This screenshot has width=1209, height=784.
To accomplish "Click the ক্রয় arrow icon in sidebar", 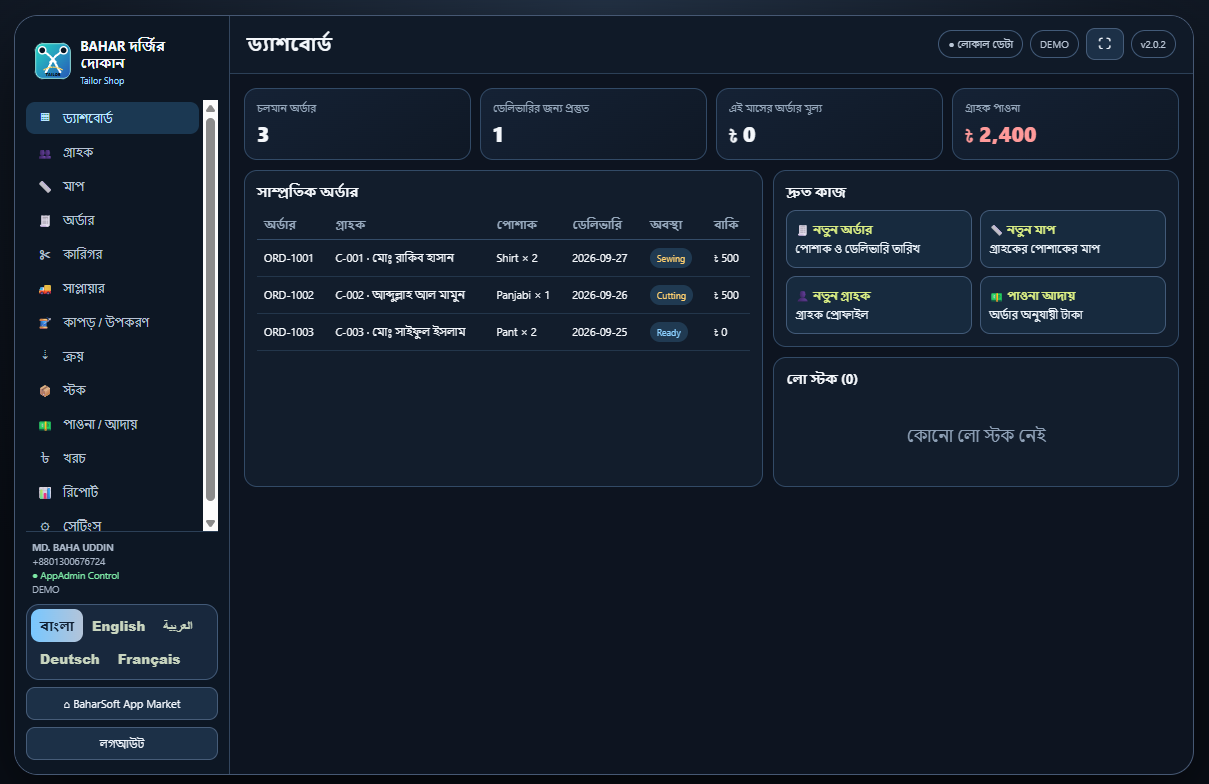I will coord(45,356).
